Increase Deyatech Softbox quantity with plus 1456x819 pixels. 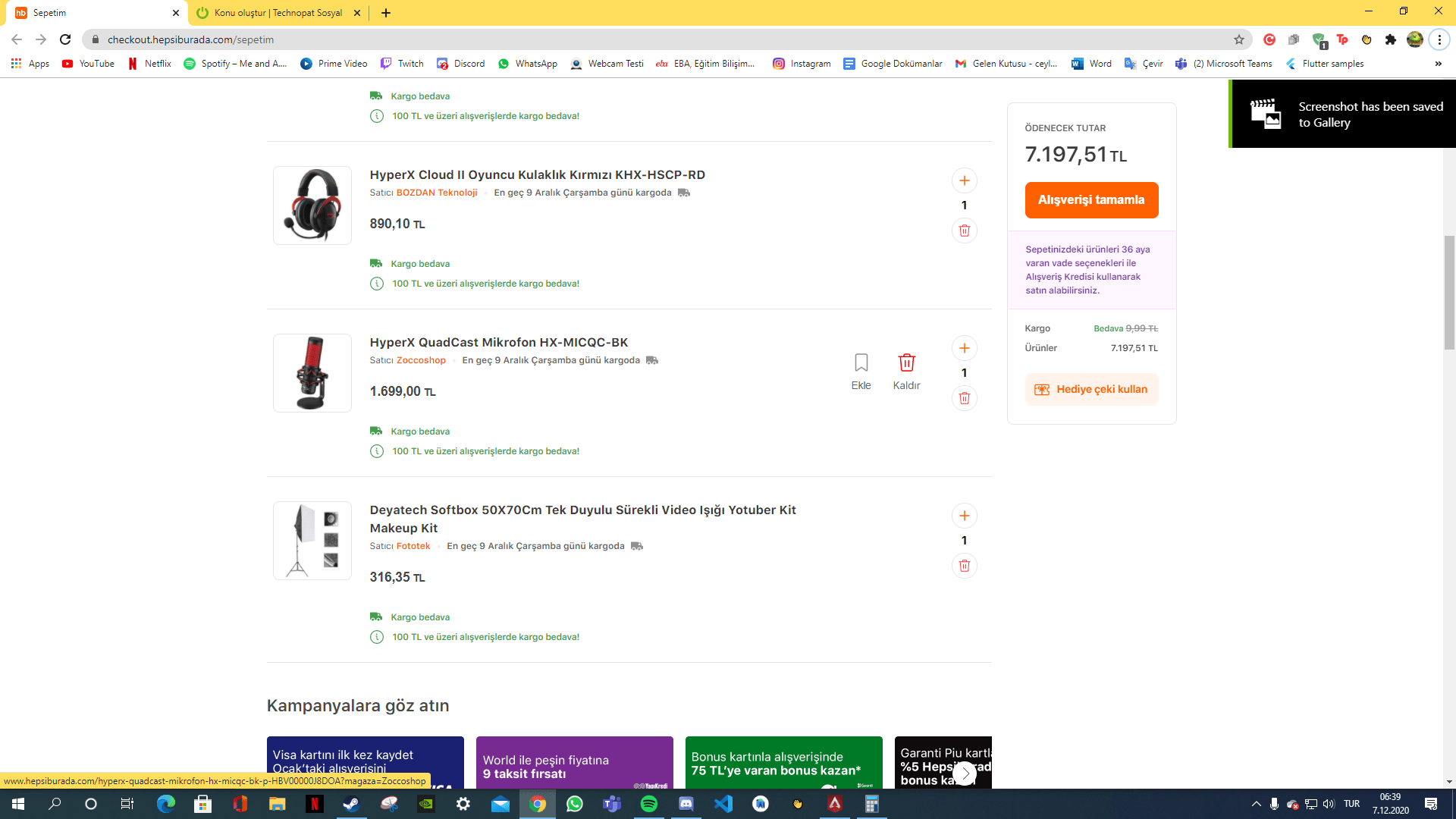click(964, 516)
